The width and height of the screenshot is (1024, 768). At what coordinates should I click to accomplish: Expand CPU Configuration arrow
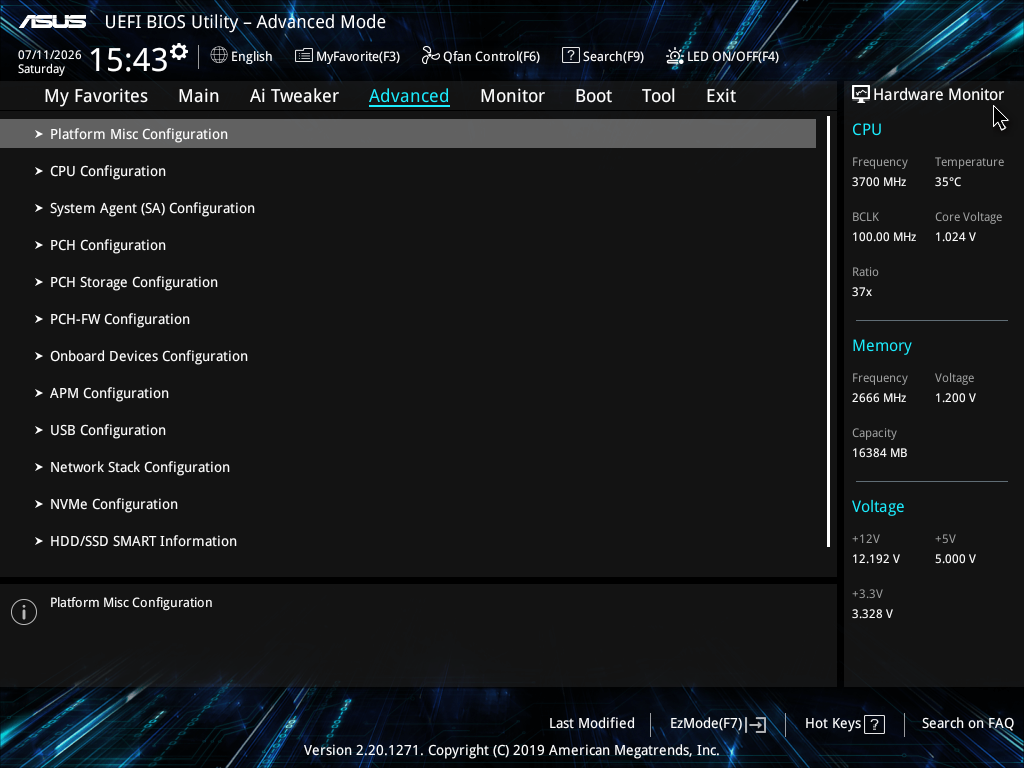(39, 171)
